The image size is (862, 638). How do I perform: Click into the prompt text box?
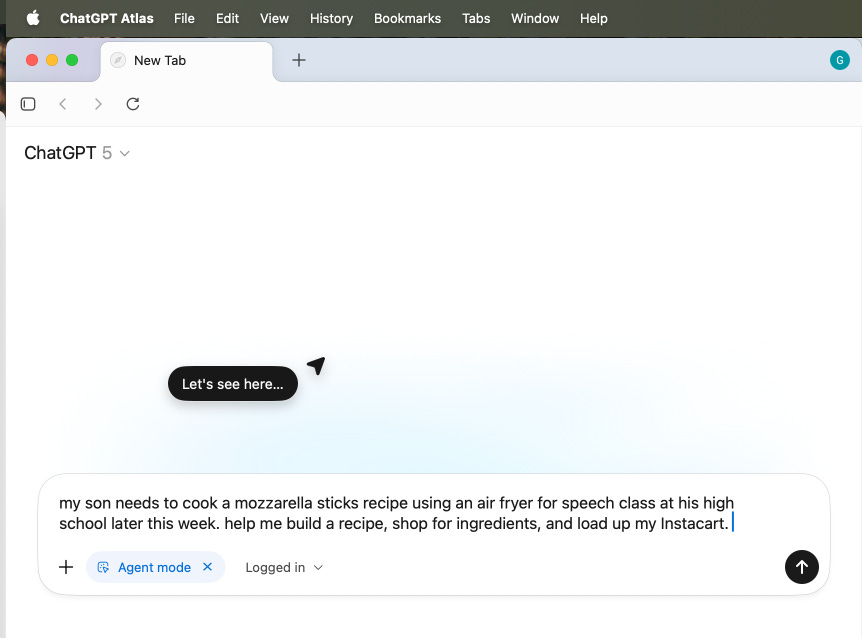396,513
